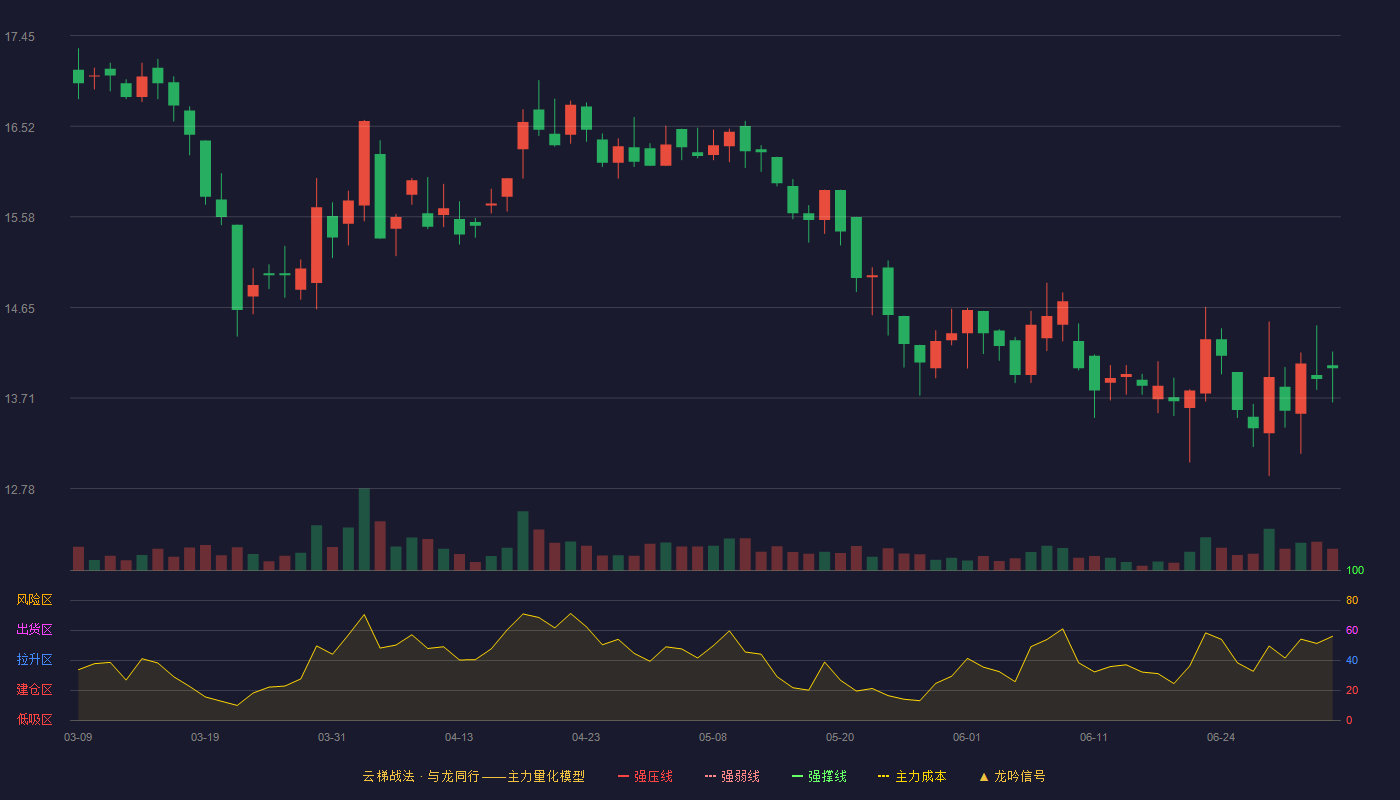Click the tallest green volume bar
Image resolution: width=1400 pixels, height=800 pixels.
[x=364, y=529]
